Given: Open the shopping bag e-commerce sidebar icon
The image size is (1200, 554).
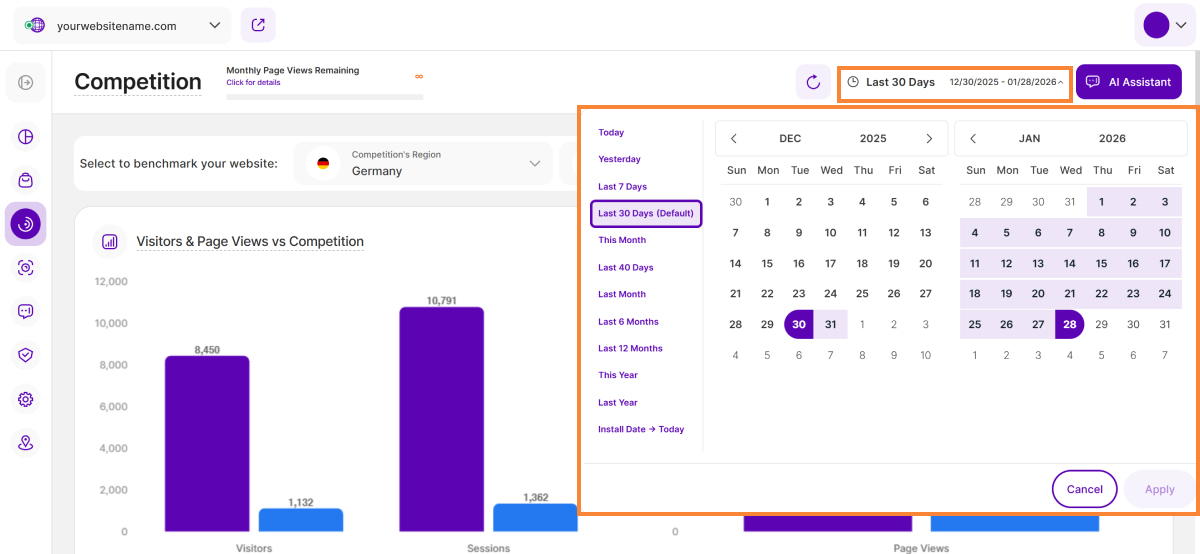Looking at the screenshot, I should pos(26,180).
